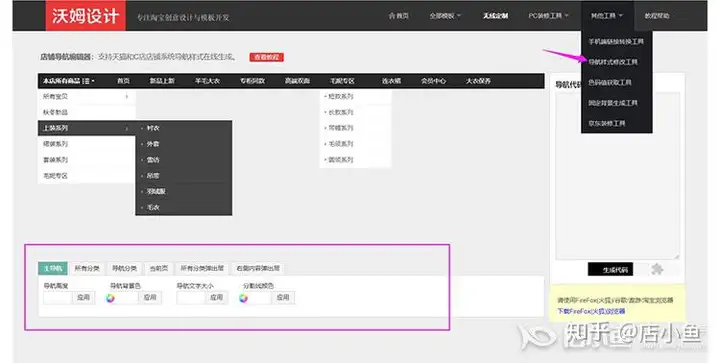Click the puzzle piece icon beside 生成代码

point(657,269)
